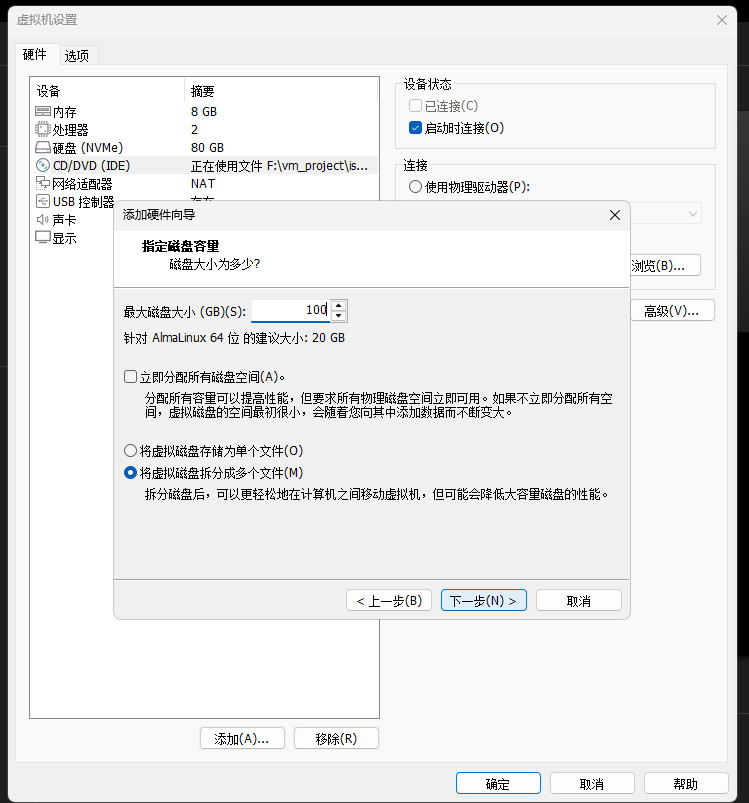Decrease max disk size with down arrow
The image size is (749, 803).
pyautogui.click(x=339, y=316)
